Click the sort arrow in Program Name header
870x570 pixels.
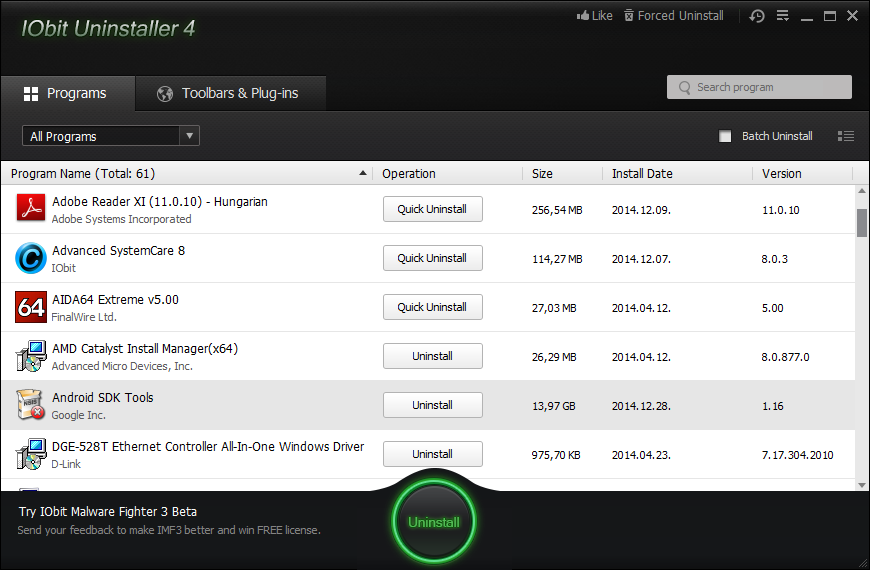[x=363, y=173]
